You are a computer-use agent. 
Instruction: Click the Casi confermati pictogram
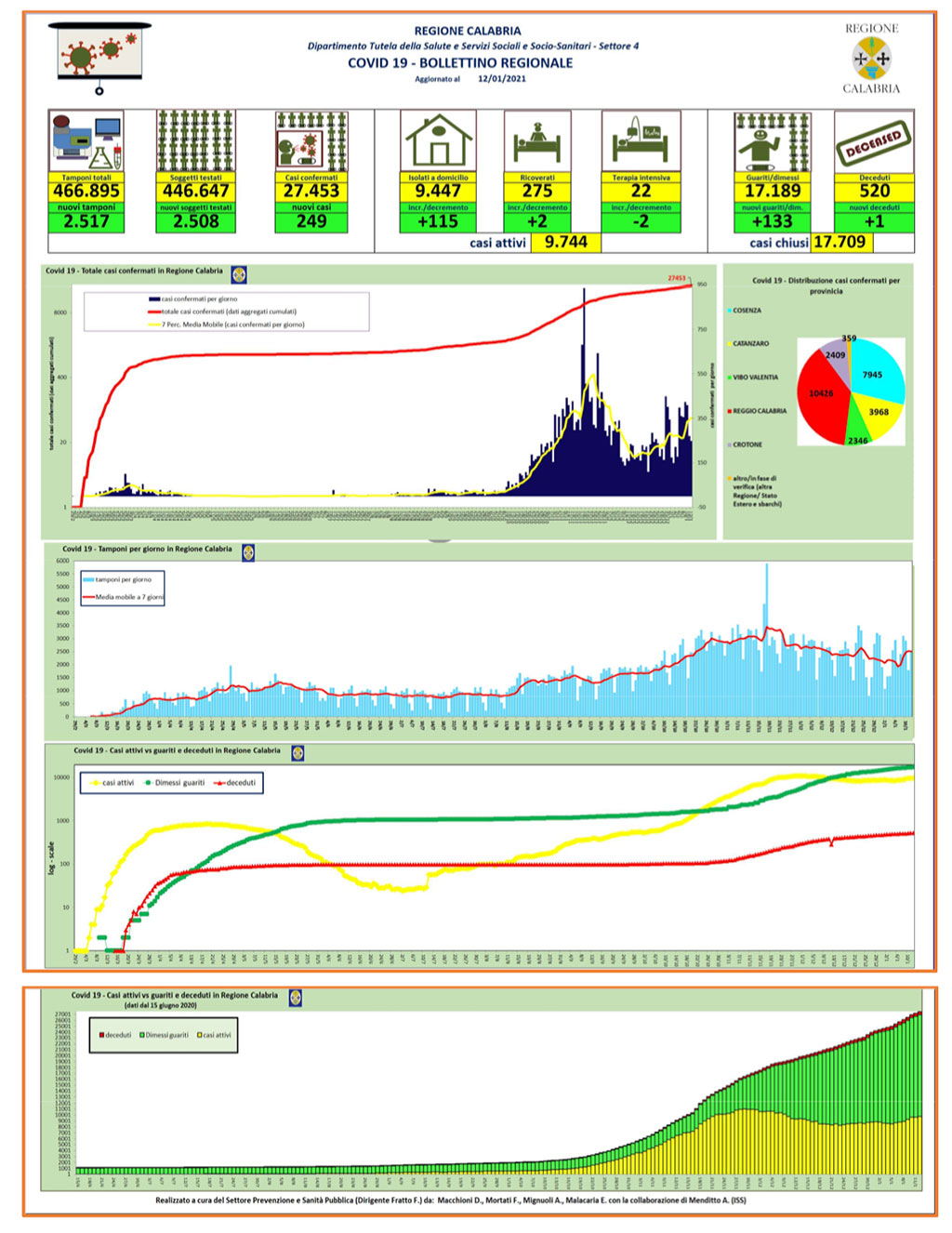(311, 142)
